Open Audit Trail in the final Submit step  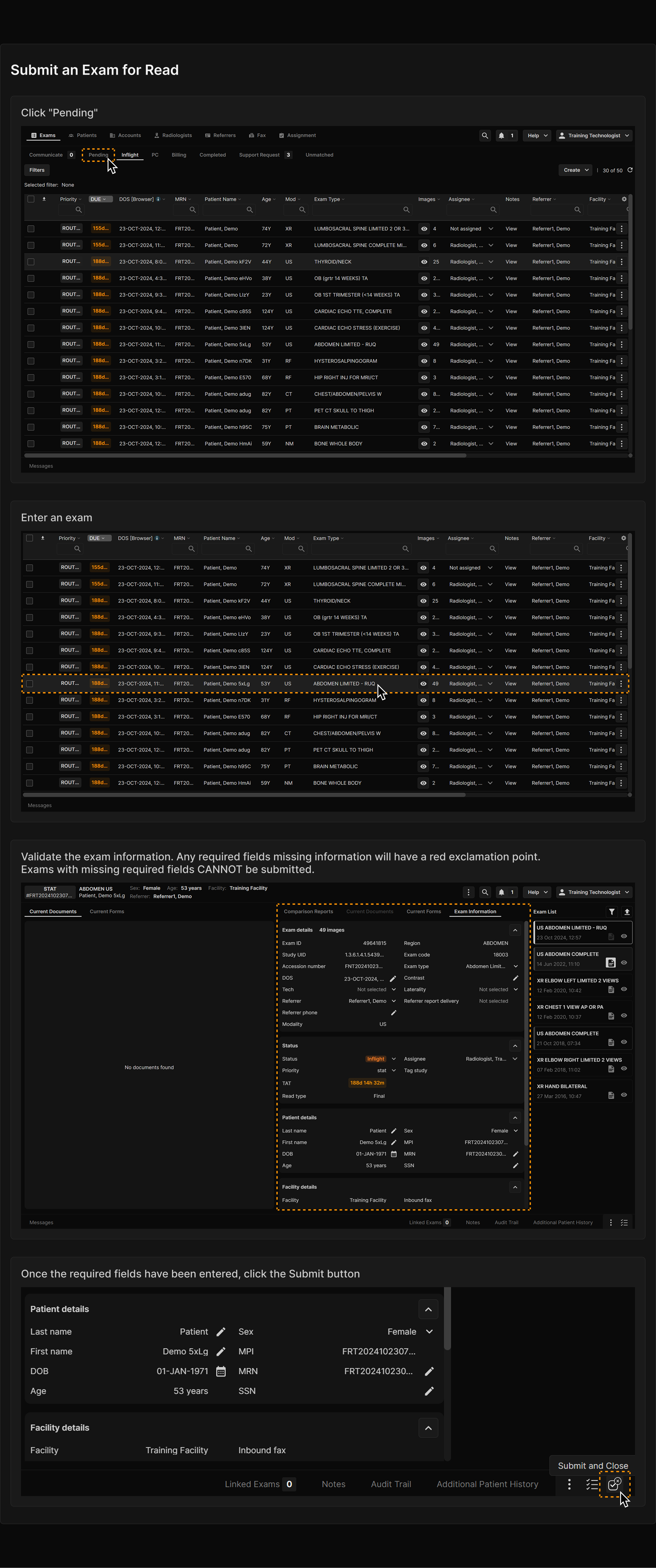click(391, 1485)
